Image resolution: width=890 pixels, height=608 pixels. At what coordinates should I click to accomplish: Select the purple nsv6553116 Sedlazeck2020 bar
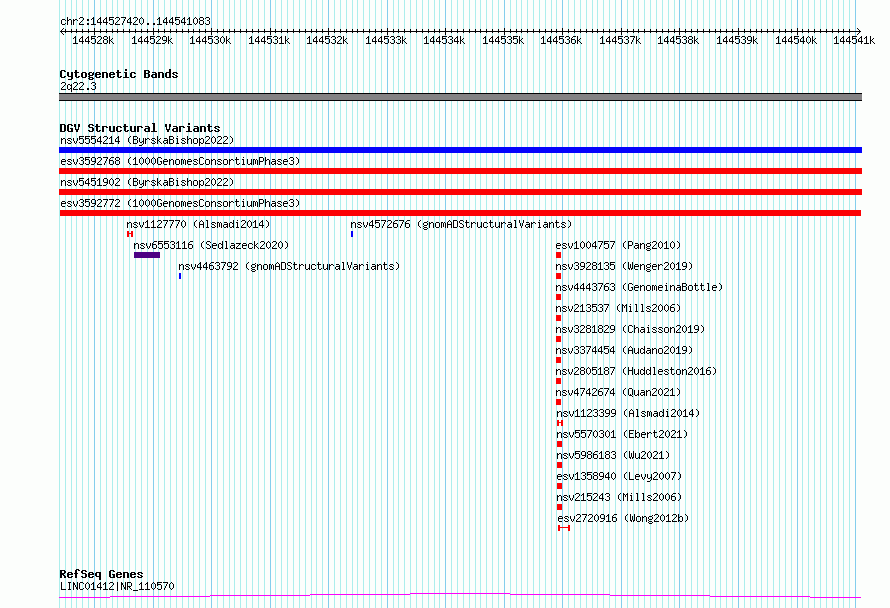pyautogui.click(x=147, y=255)
